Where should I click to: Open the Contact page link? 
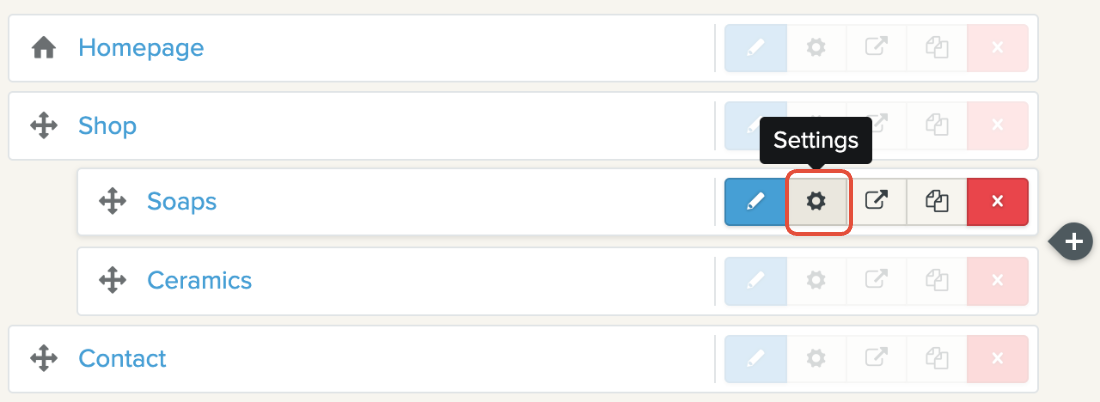(x=122, y=358)
